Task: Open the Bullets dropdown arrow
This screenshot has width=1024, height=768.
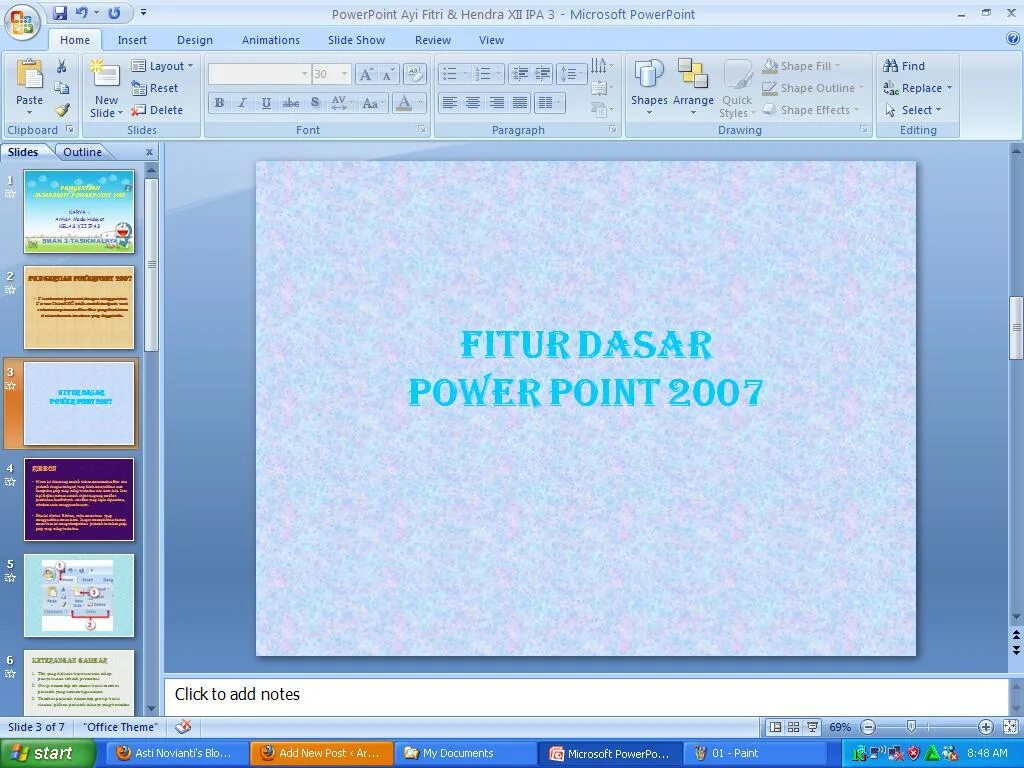Action: click(465, 74)
